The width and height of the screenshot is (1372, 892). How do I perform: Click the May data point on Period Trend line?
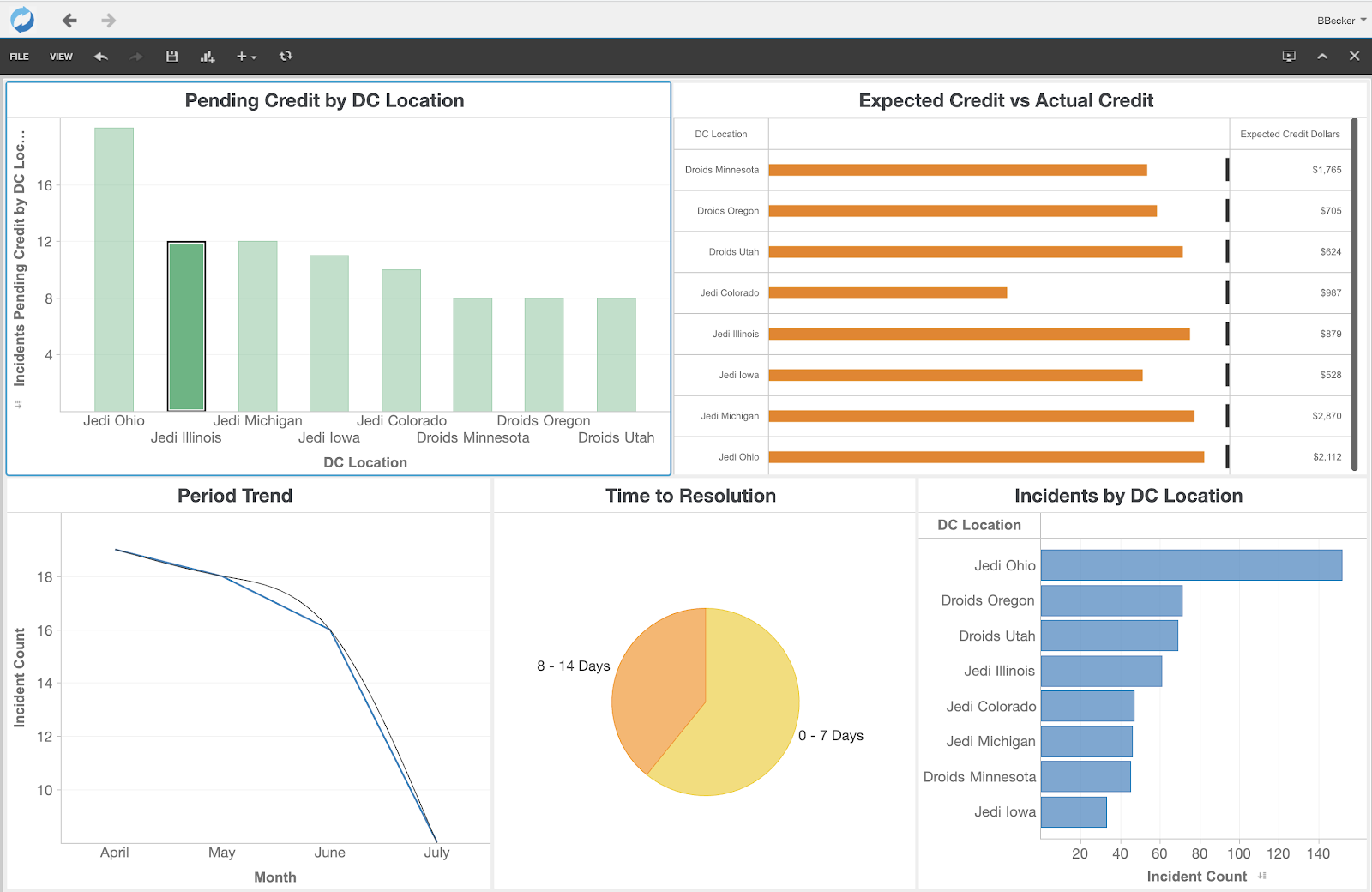[x=222, y=576]
